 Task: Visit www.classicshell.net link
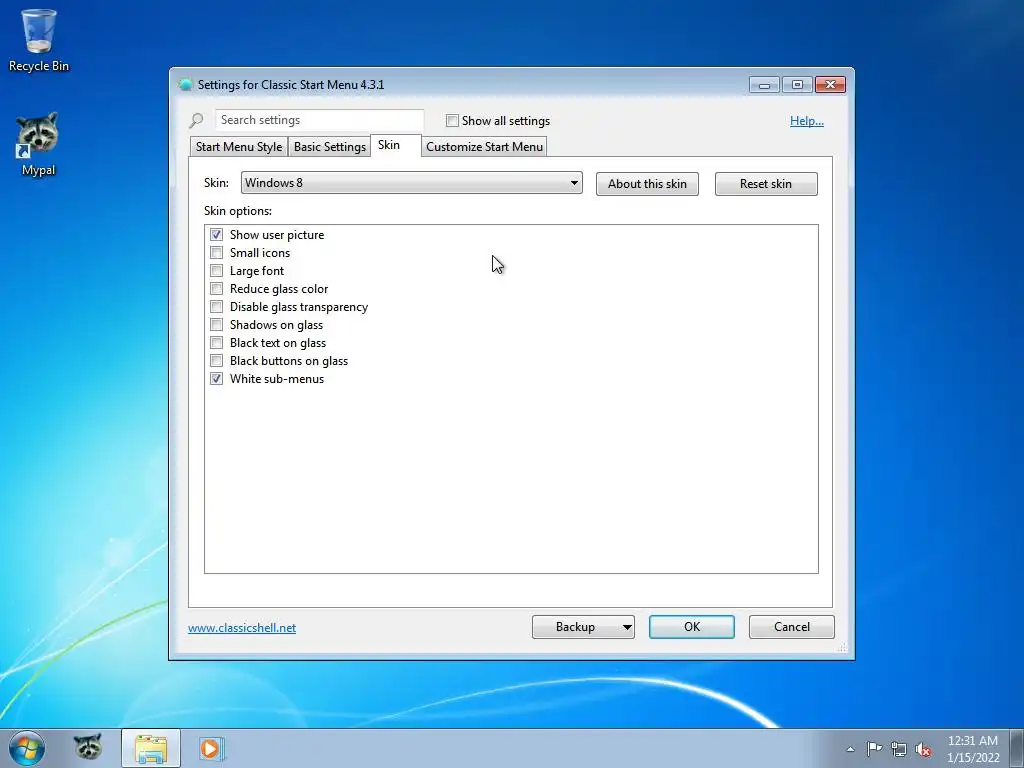[x=242, y=628]
